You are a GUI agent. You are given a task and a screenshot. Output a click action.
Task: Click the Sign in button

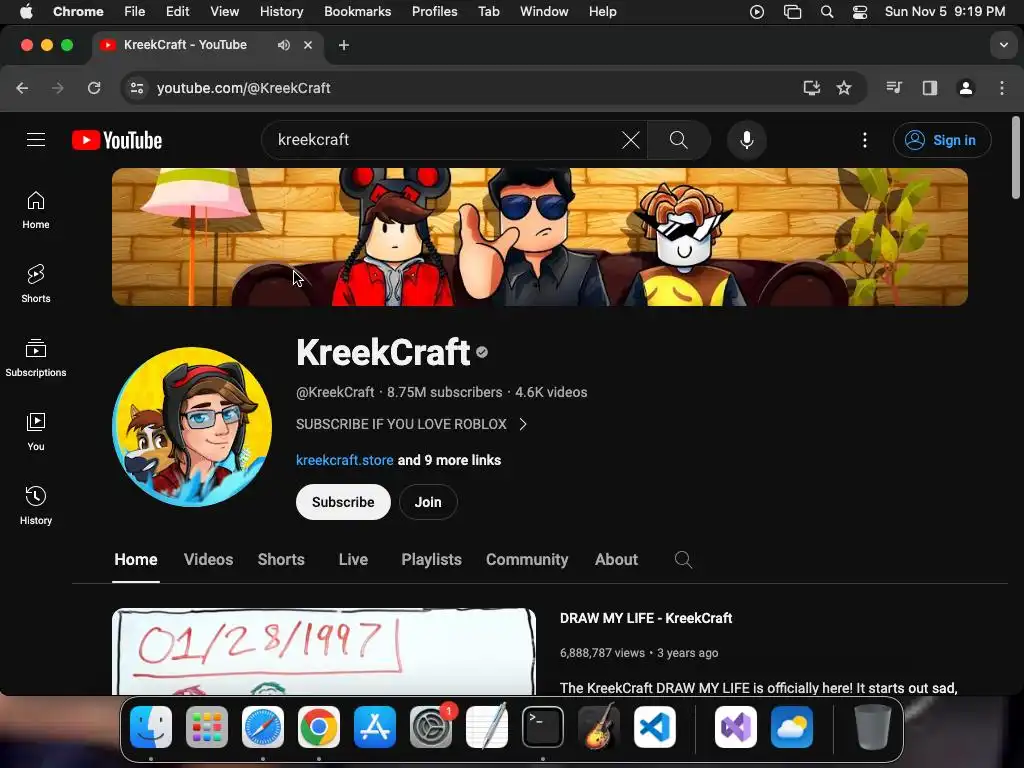942,140
